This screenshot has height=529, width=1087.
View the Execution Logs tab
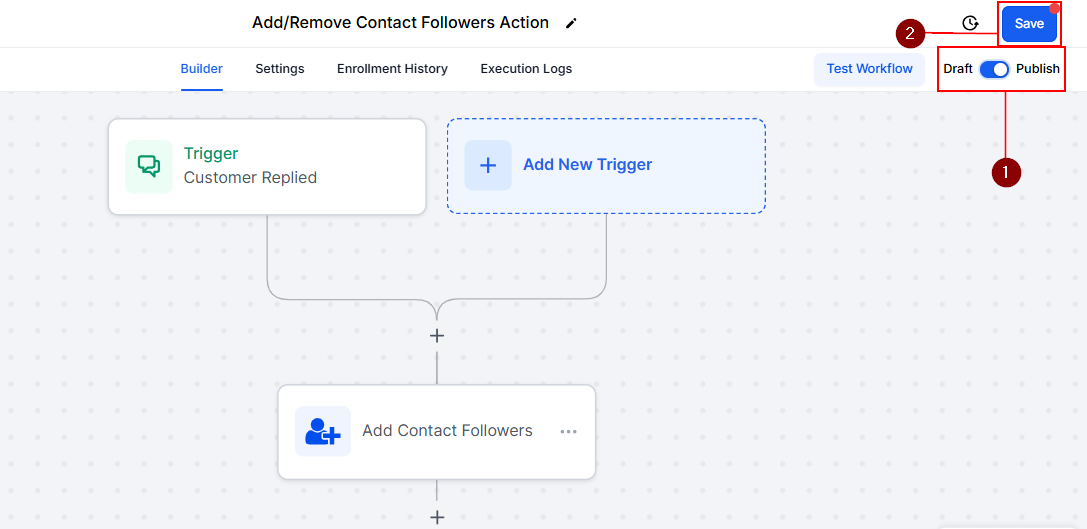pos(526,69)
